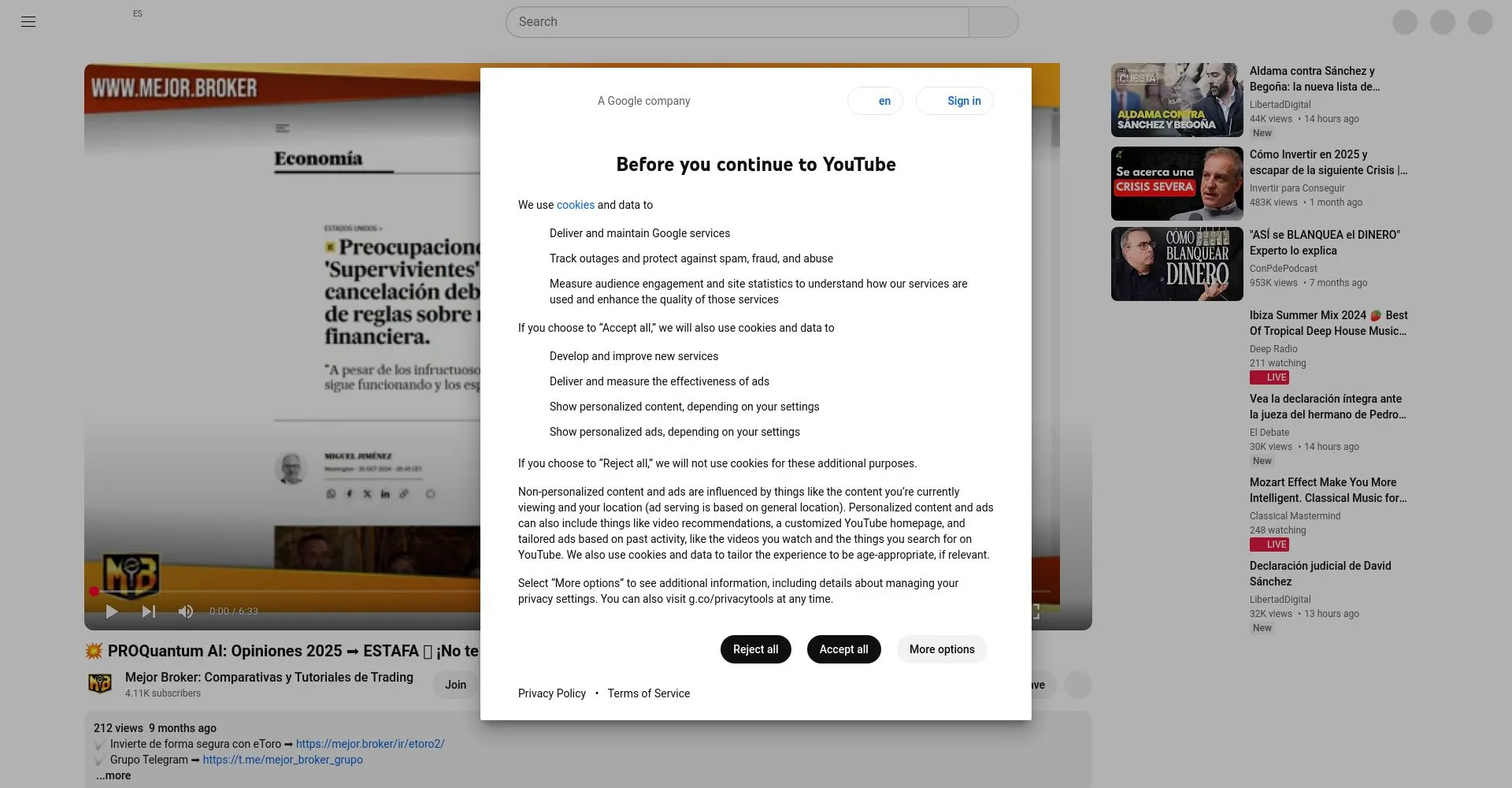
Task: Click Reject all button
Action: point(755,649)
